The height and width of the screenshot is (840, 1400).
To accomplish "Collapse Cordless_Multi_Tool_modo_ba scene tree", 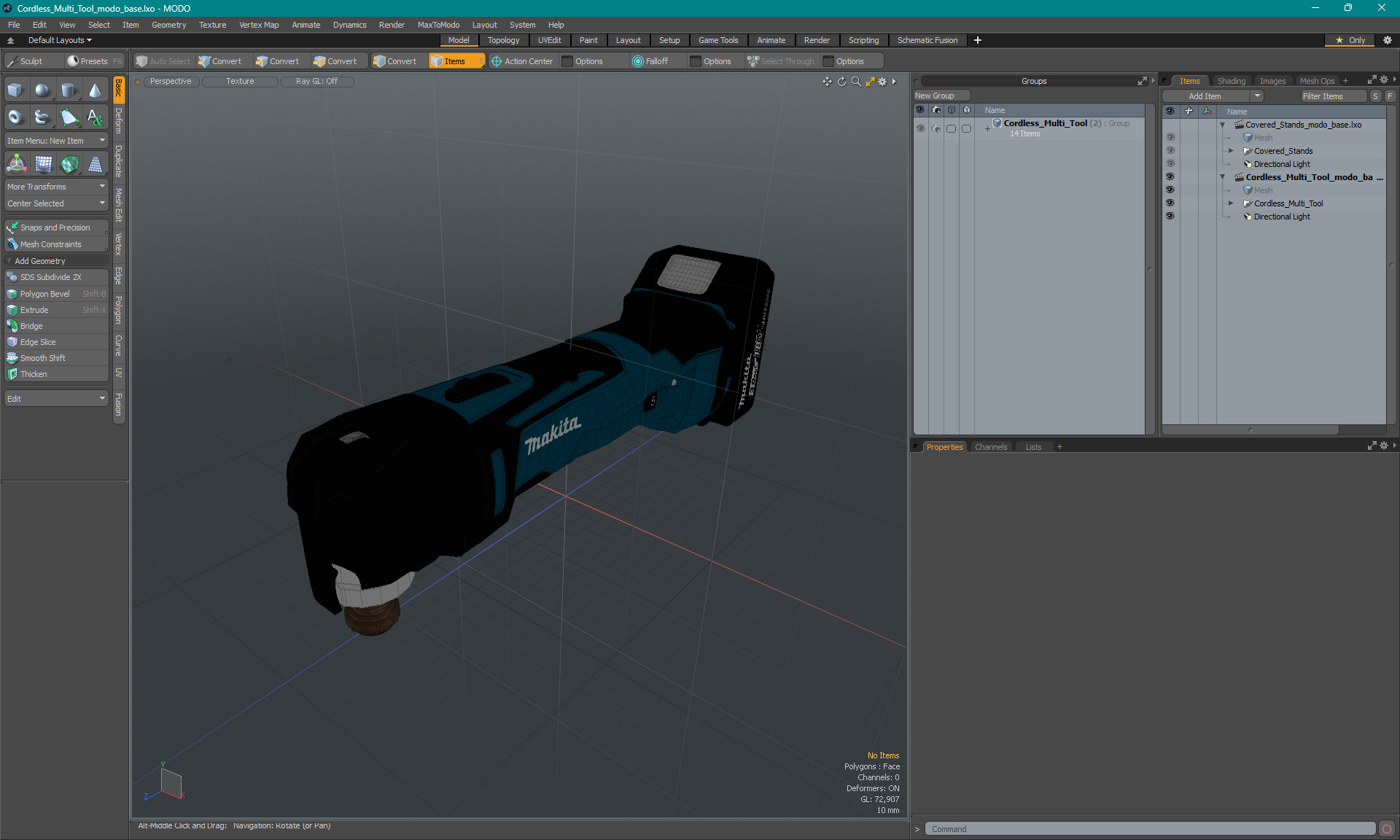I will [x=1223, y=177].
